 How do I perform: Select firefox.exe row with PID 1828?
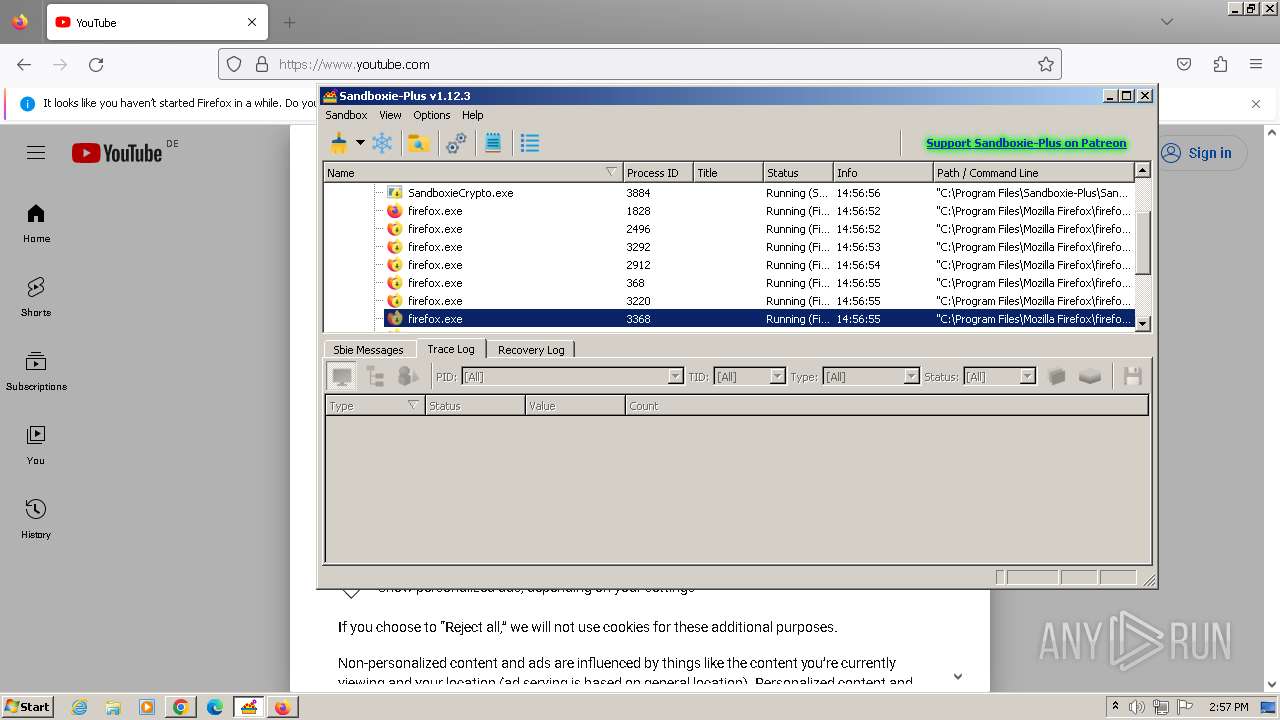731,211
